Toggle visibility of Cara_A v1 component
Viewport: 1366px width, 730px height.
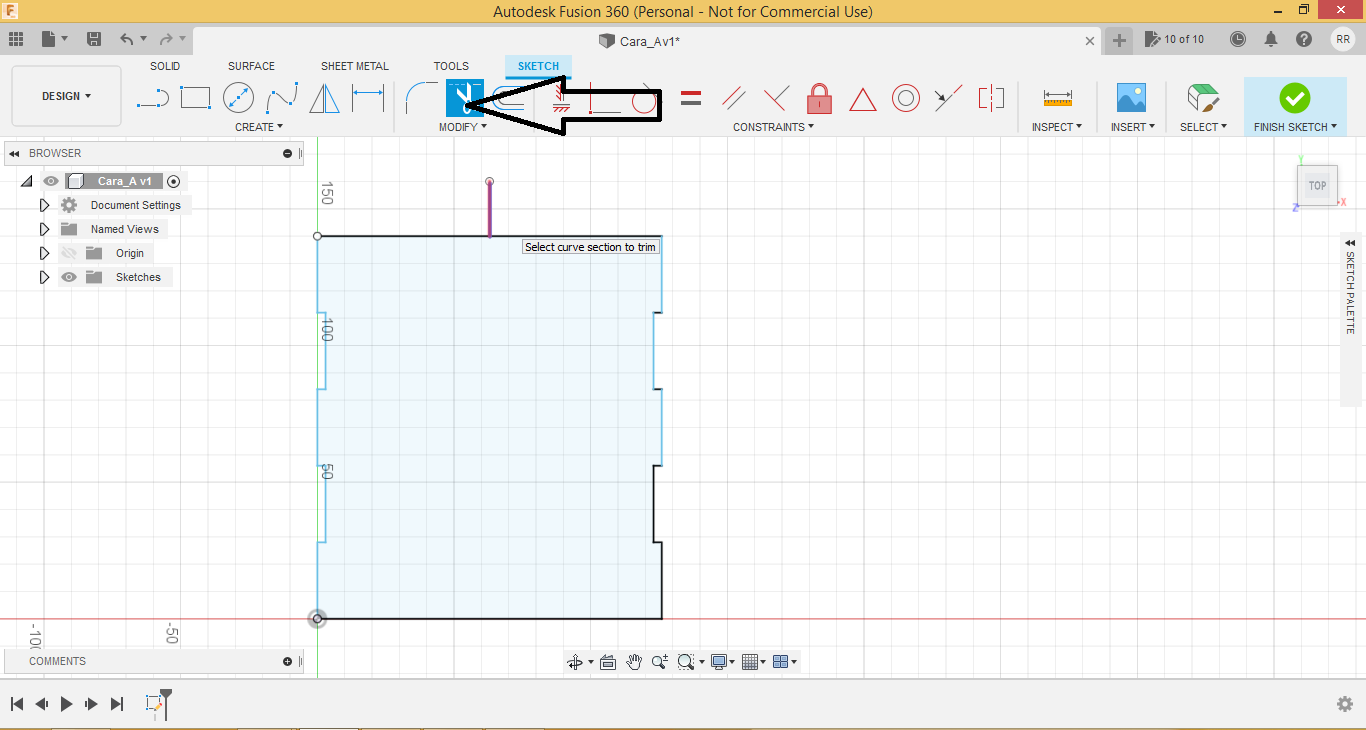point(51,181)
